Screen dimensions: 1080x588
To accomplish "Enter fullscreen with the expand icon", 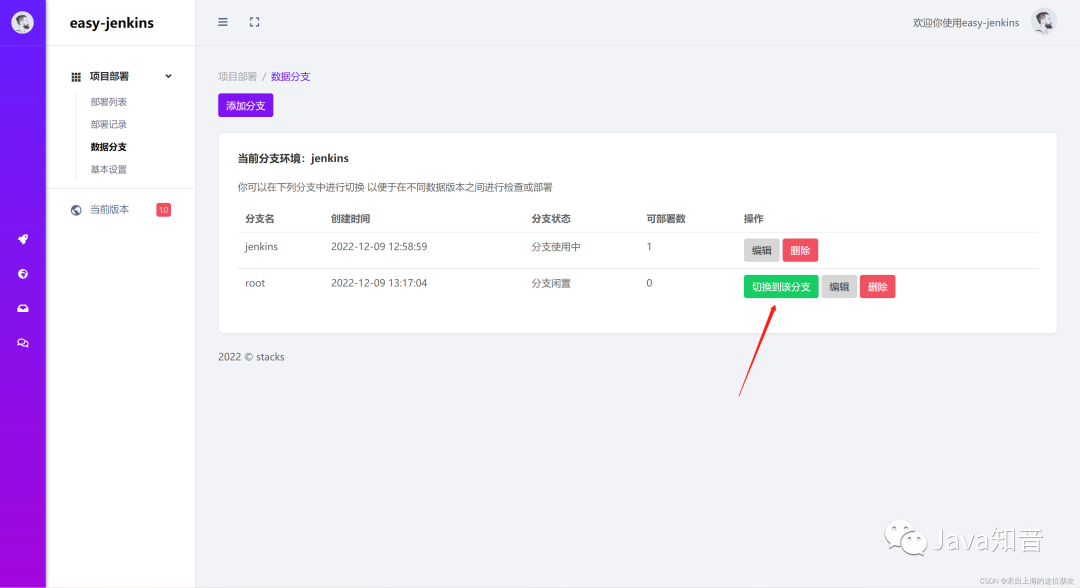I will tap(254, 22).
